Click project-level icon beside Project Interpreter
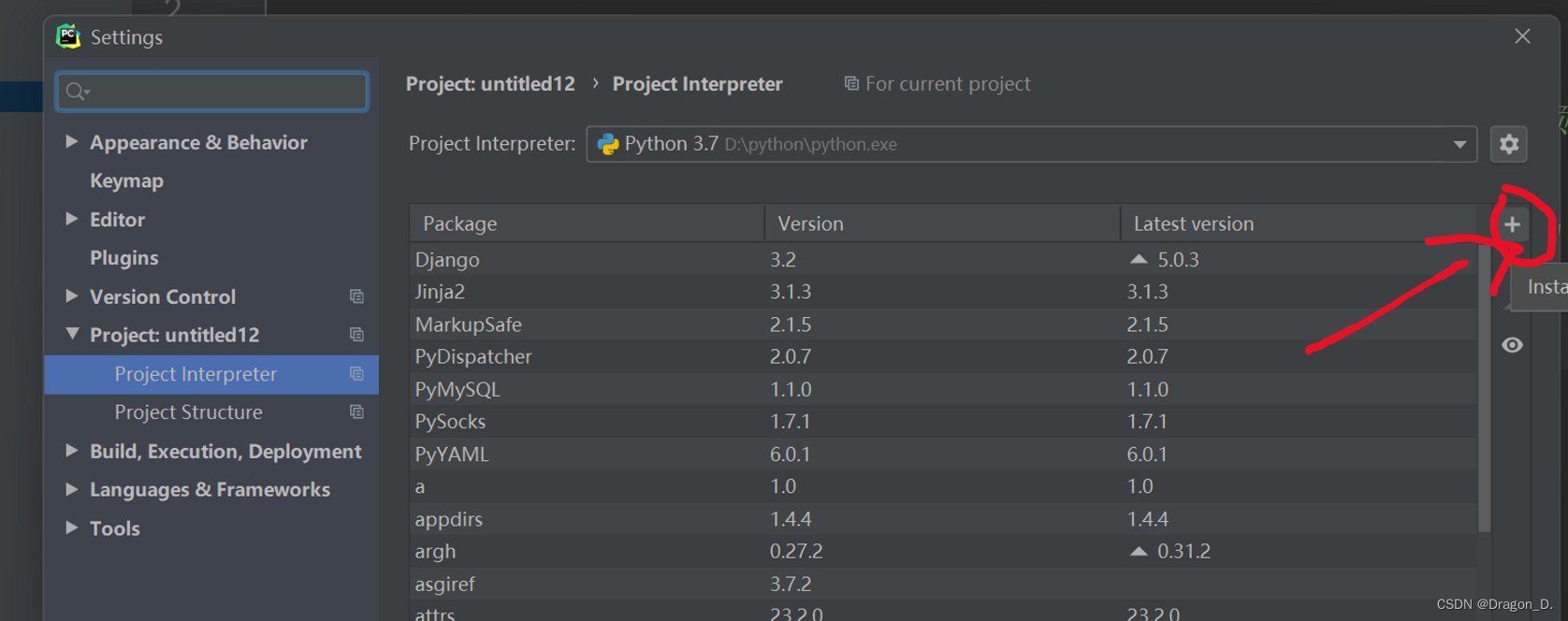Screen dimensions: 1568x621 [356, 374]
